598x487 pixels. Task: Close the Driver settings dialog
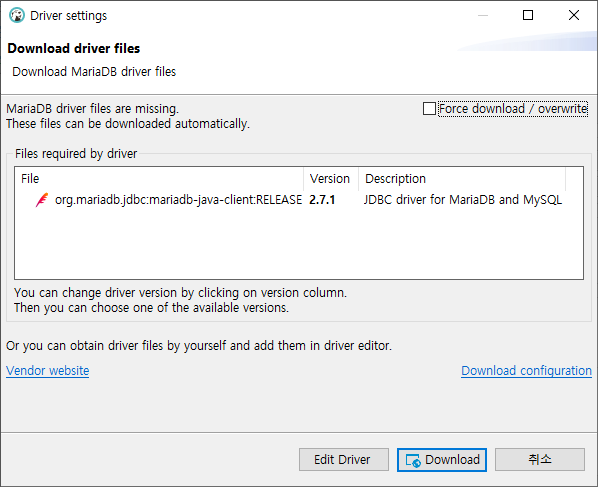coord(574,15)
